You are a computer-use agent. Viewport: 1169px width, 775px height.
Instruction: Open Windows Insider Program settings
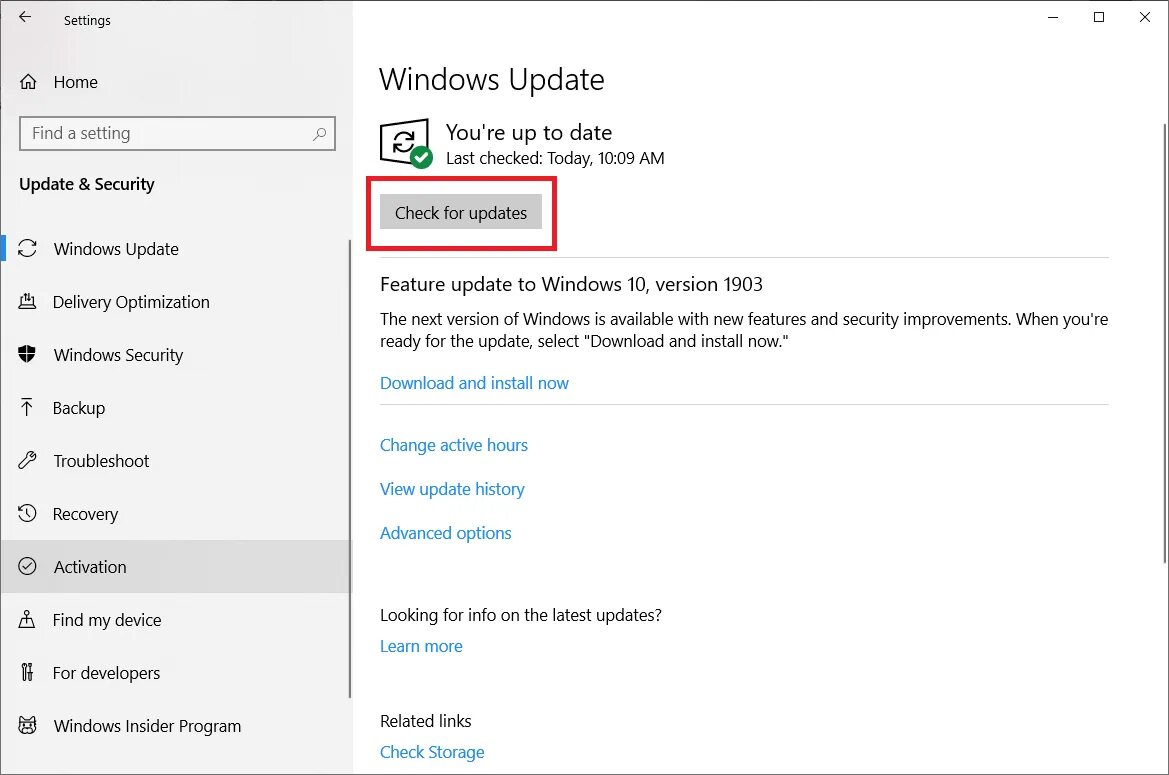(x=176, y=726)
